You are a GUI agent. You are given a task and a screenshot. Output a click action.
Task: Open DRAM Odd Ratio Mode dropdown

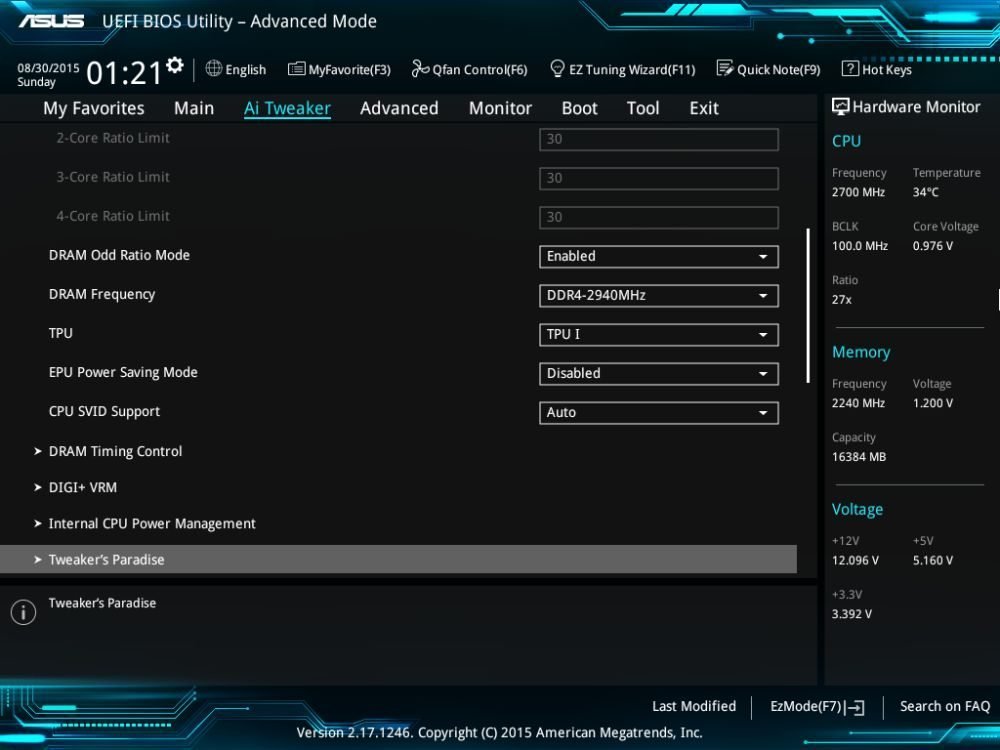659,256
